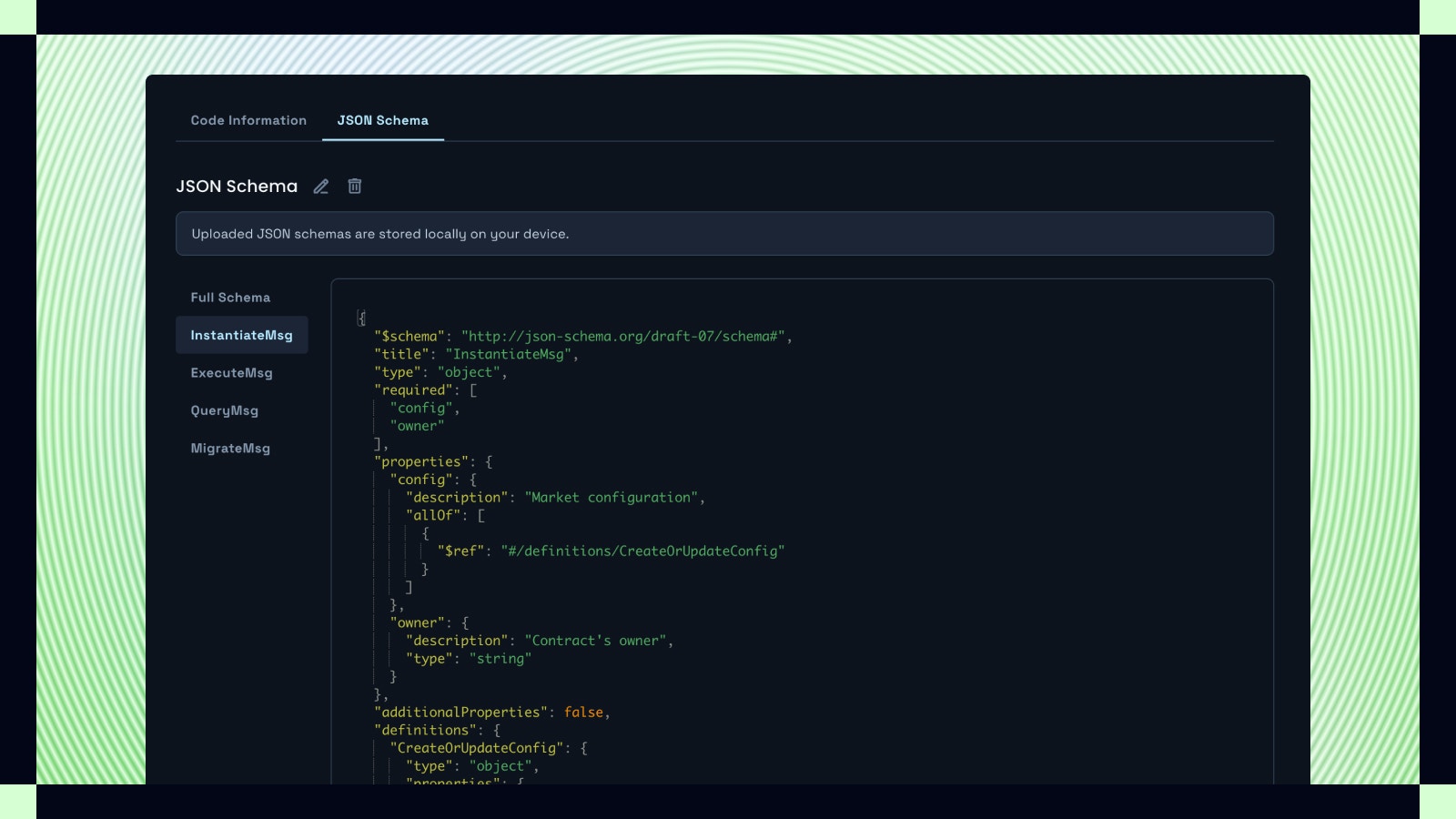Click the "Market configuration" description line
This screenshot has height=819, width=1456.
point(555,498)
